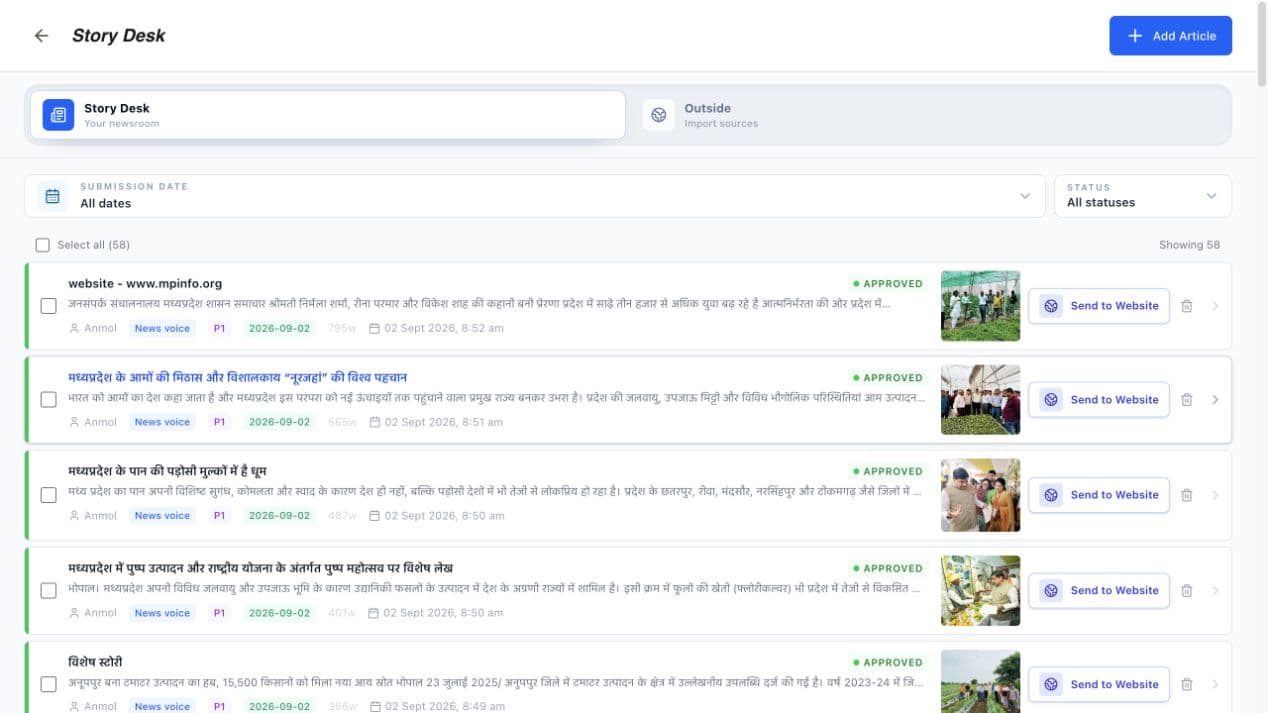The height and width of the screenshot is (713, 1268).
Task: Delete the www.mpinfo.org article via trash icon
Action: point(1187,306)
